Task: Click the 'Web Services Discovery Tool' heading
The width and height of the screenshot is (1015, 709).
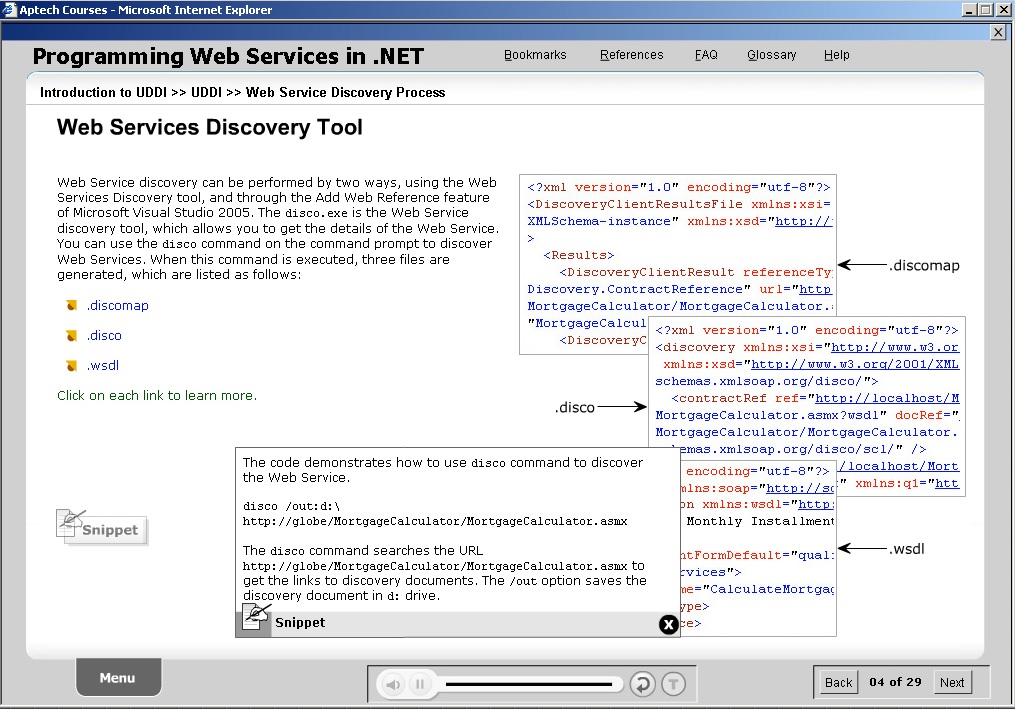Action: pos(210,128)
